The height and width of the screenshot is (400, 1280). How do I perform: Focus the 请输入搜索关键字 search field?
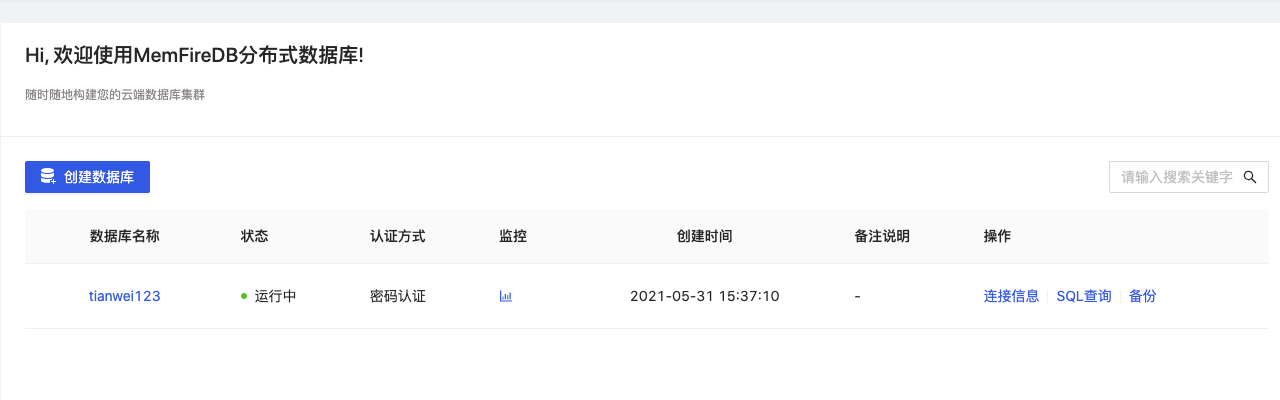click(x=1175, y=177)
